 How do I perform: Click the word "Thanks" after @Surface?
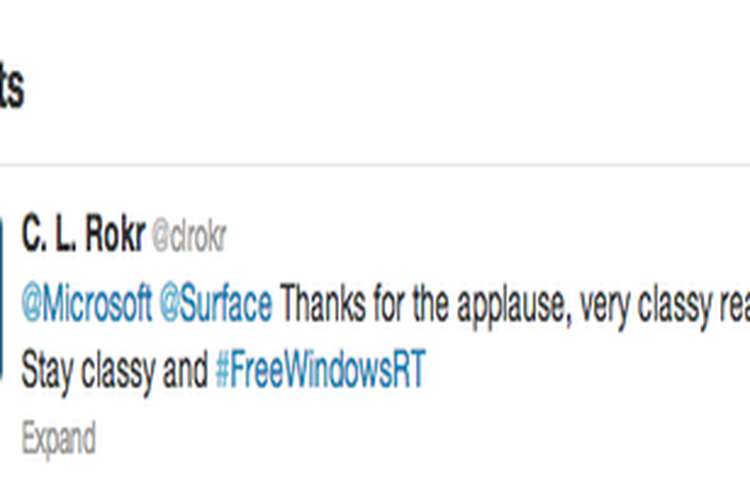[323, 303]
